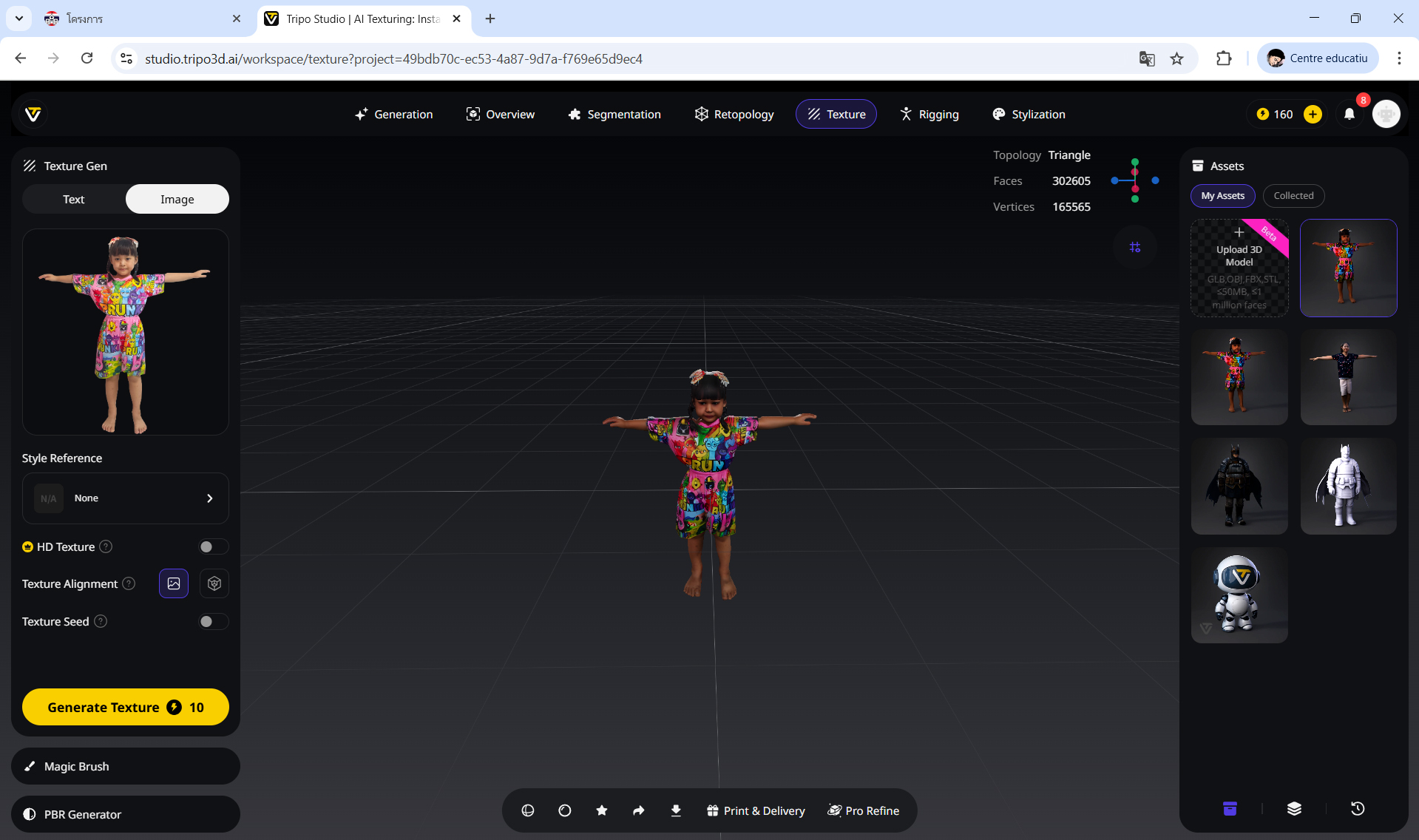Click the download icon in bottom toolbar
The image size is (1419, 840).
click(x=676, y=810)
